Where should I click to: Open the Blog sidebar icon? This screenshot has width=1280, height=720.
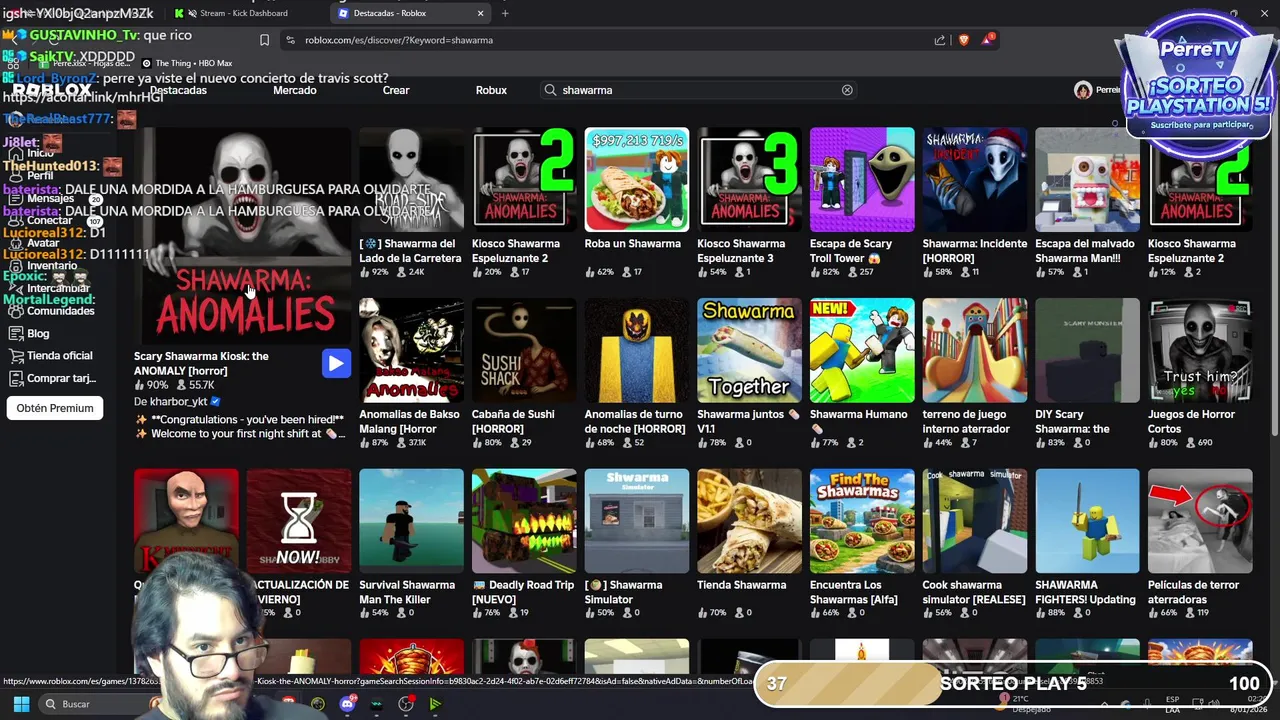click(16, 333)
